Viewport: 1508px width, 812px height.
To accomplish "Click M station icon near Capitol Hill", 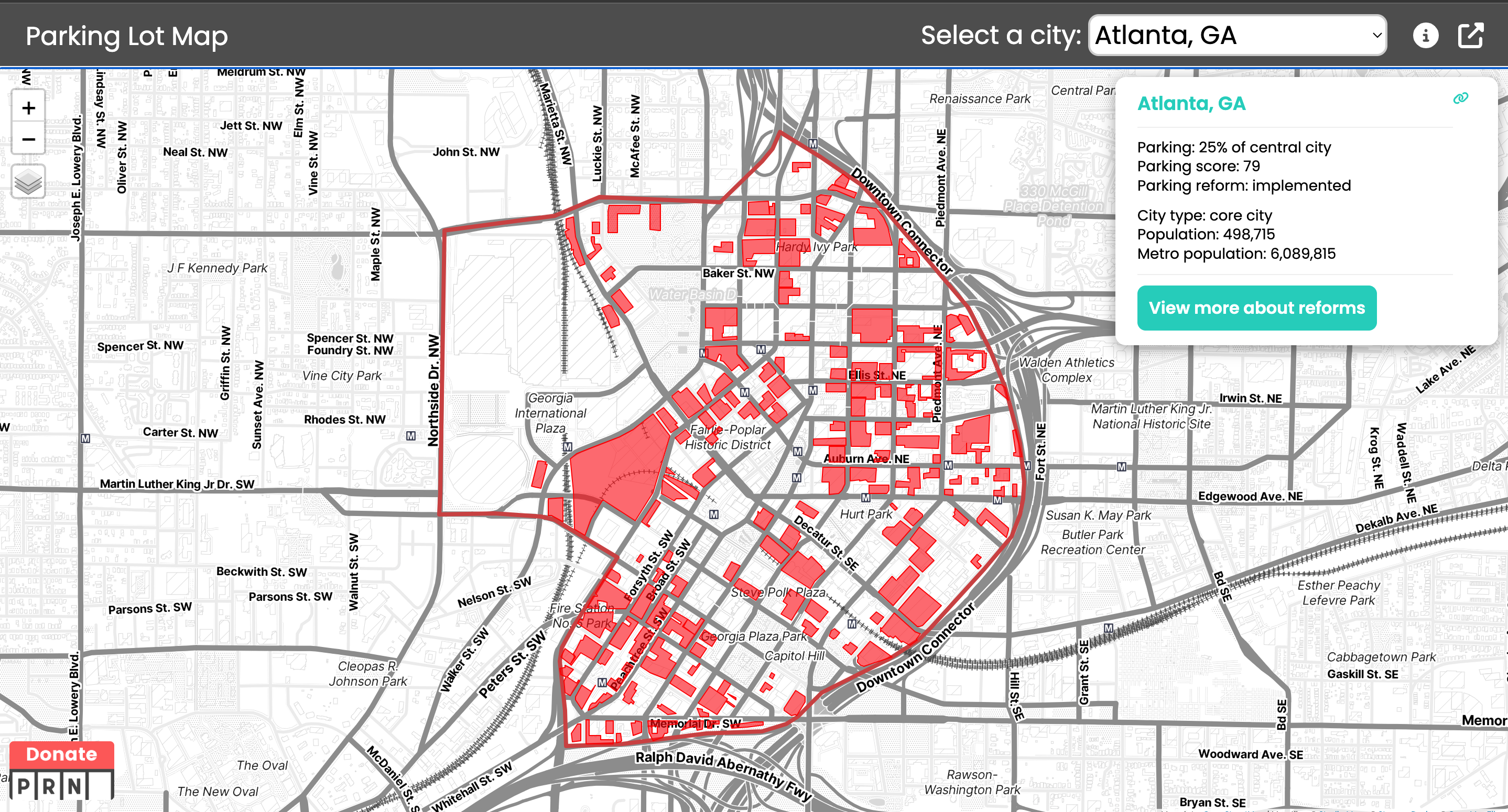I will click(852, 623).
